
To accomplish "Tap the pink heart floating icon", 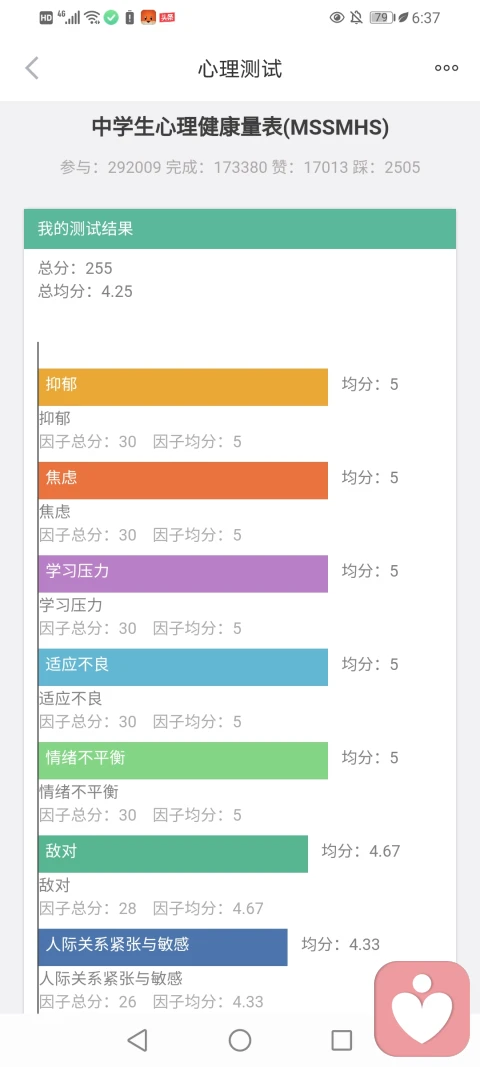I will 422,1008.
